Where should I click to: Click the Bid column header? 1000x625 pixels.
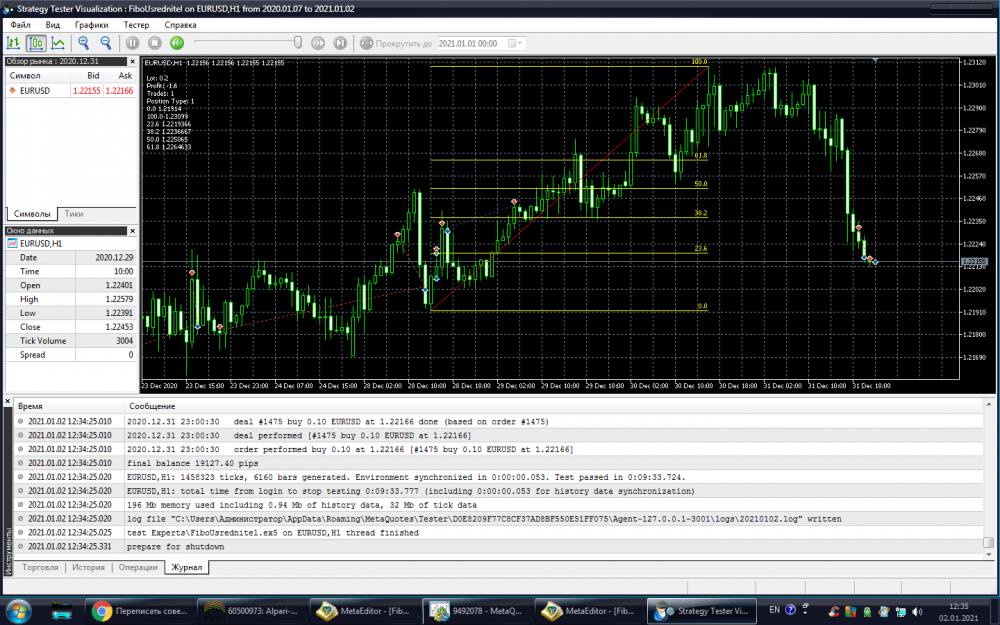[x=86, y=75]
